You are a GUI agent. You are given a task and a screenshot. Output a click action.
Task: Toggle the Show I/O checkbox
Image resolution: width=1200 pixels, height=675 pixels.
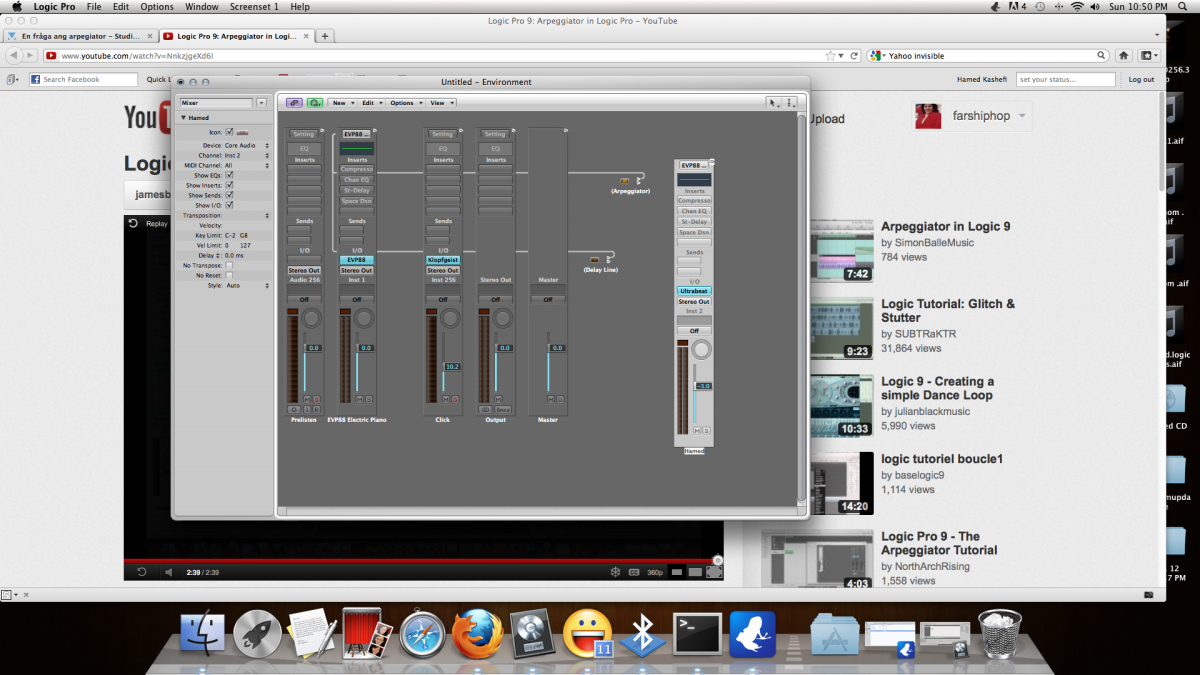[x=229, y=205]
